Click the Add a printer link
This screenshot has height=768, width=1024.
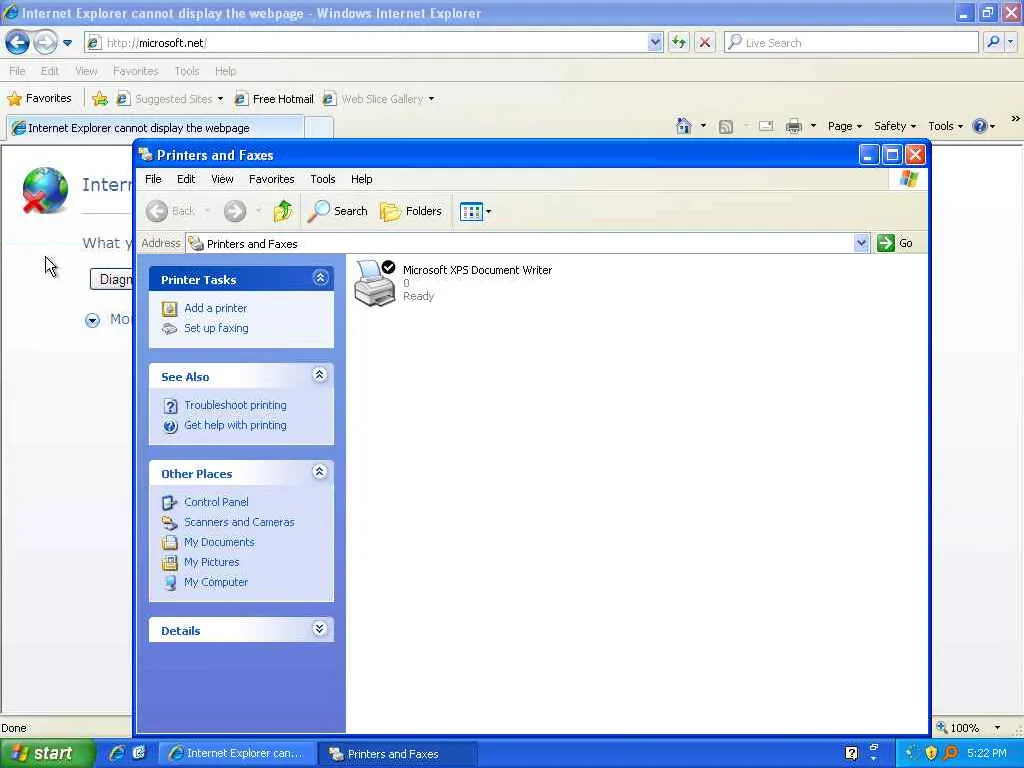click(216, 308)
